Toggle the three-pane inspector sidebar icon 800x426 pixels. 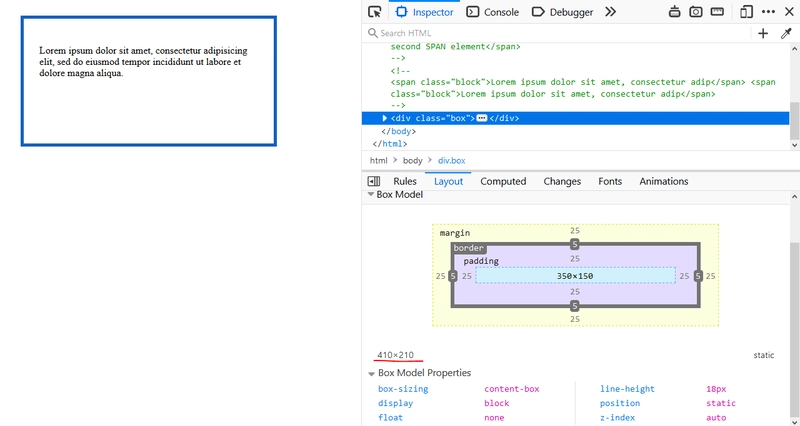(373, 181)
